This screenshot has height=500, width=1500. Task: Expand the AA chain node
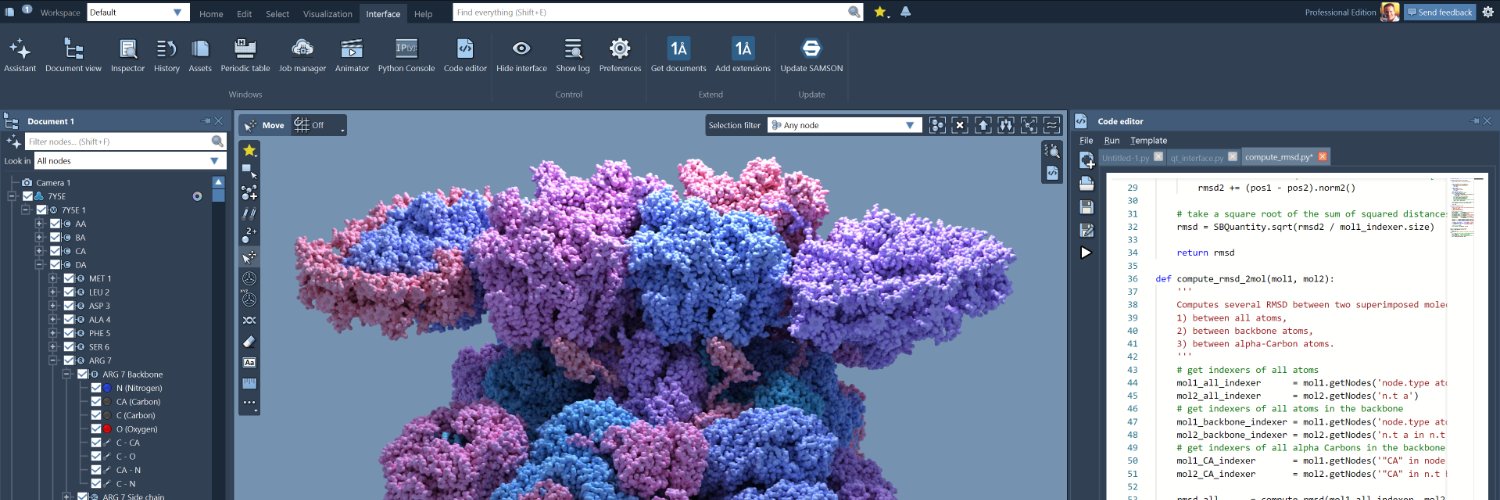pyautogui.click(x=39, y=224)
